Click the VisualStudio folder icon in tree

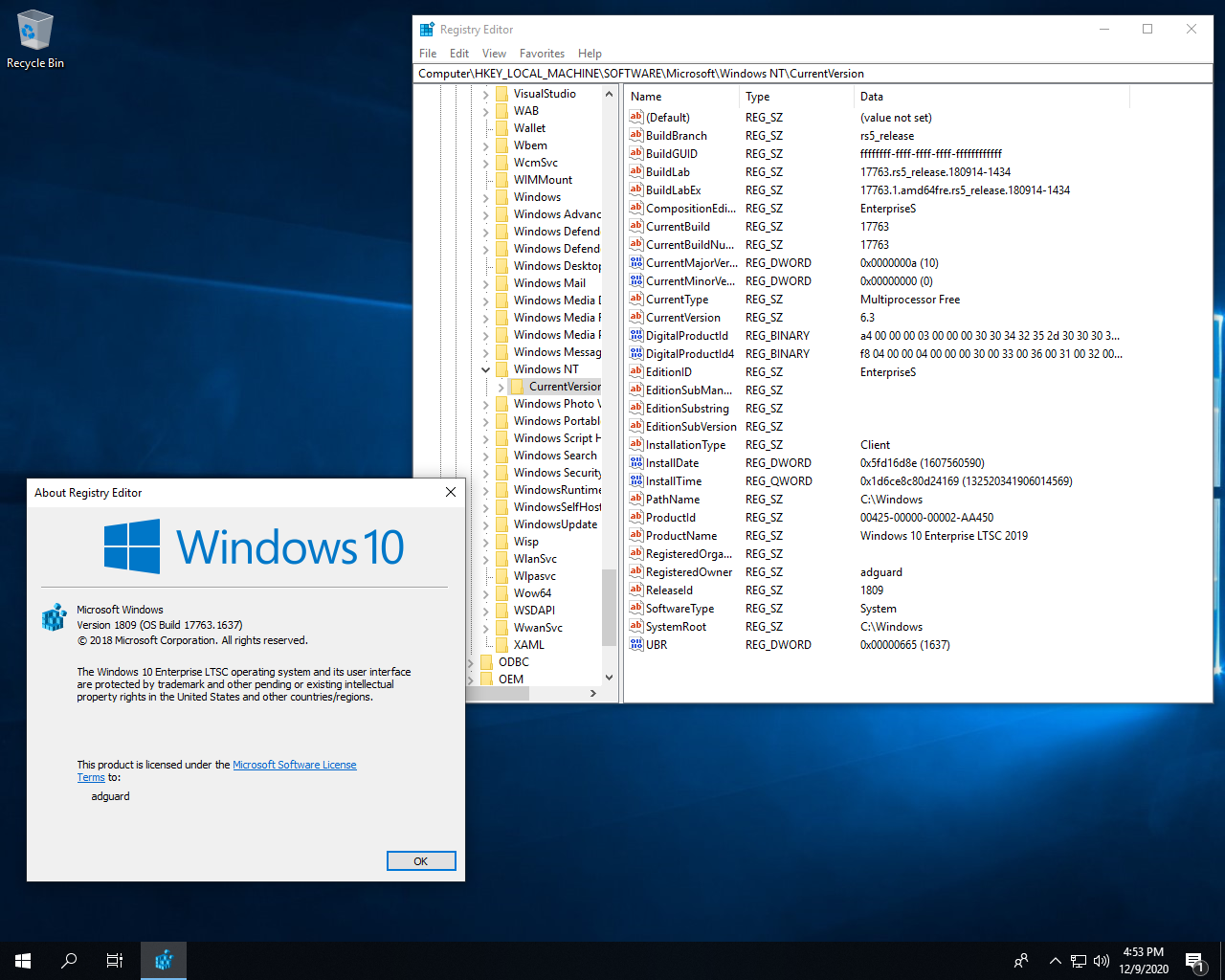tap(501, 94)
